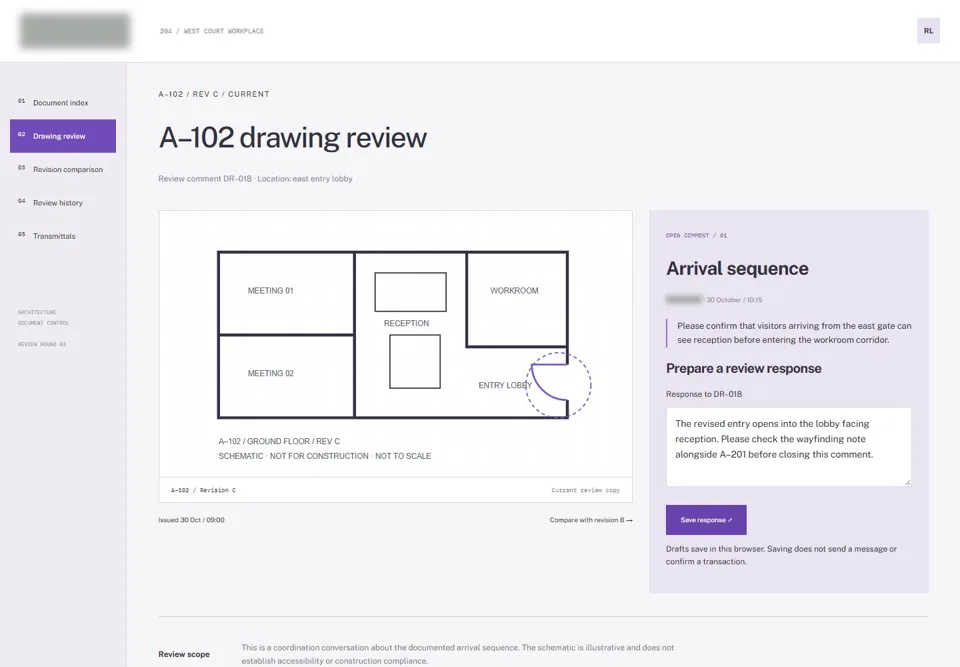Image resolution: width=960 pixels, height=667 pixels.
Task: Click 'Prepare a review response' heading
Action: (x=744, y=368)
